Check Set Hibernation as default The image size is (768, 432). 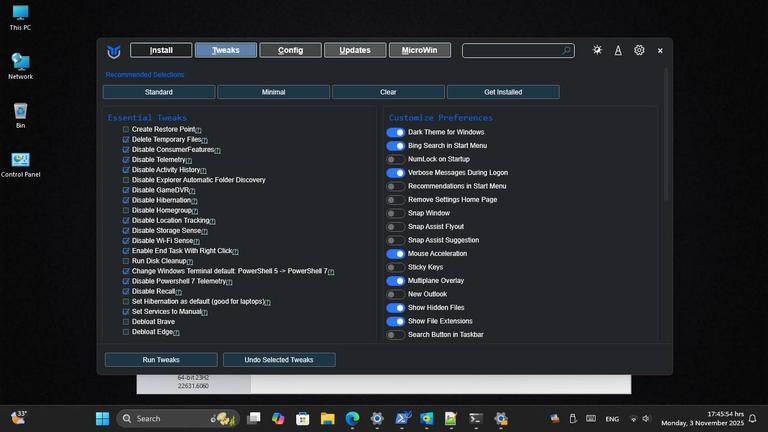(126, 302)
